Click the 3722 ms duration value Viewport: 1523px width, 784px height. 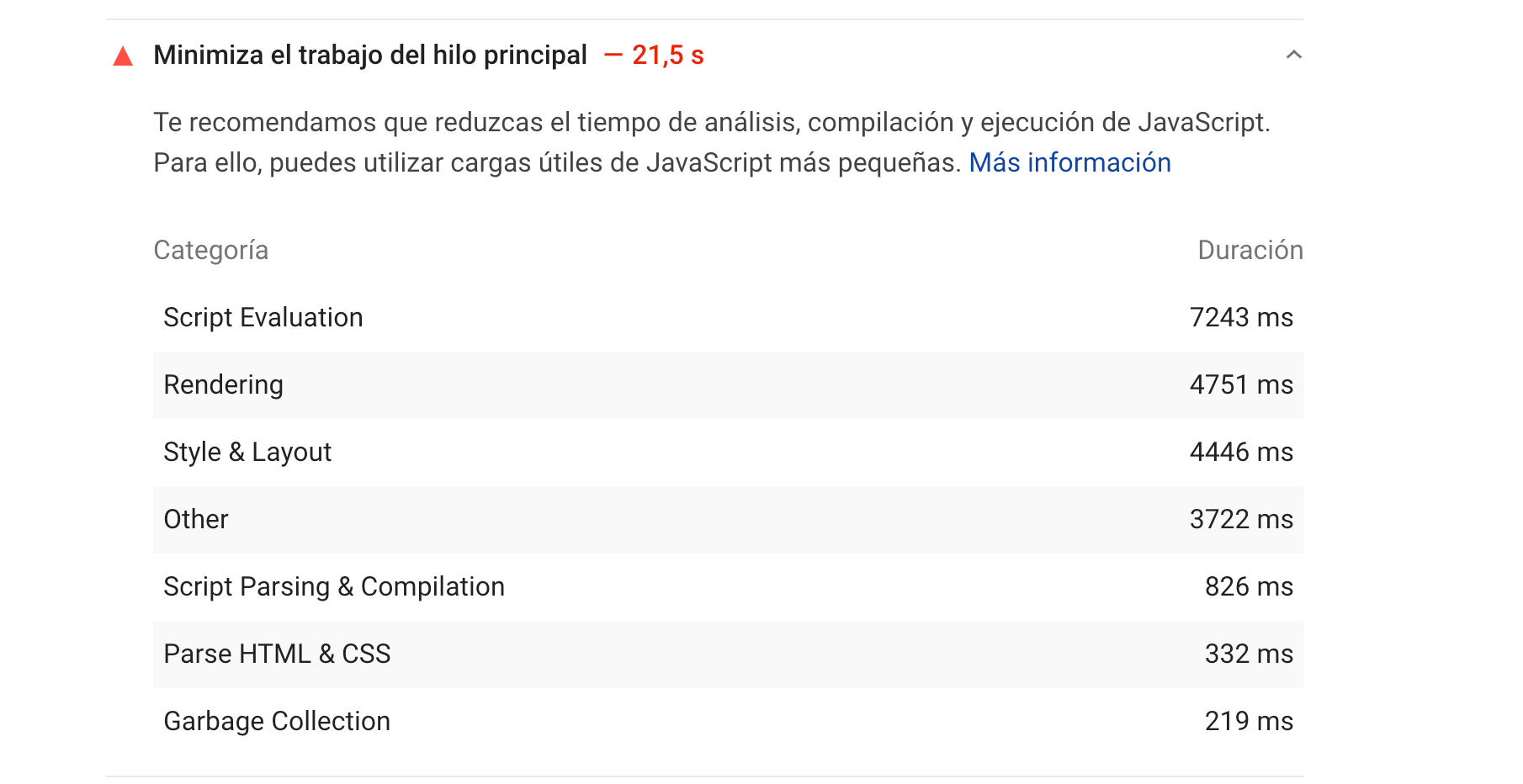(1241, 519)
